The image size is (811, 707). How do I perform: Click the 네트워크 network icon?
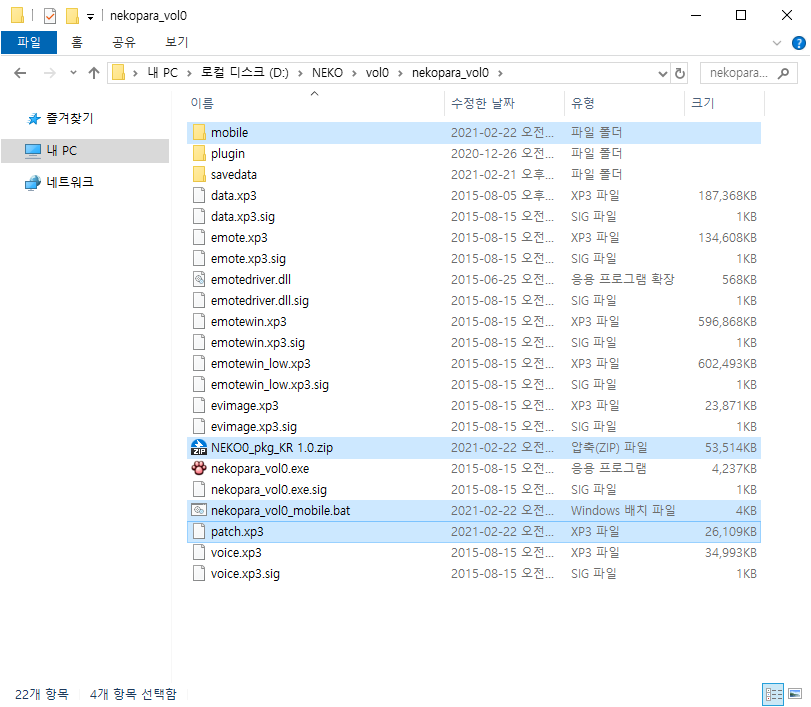coord(33,183)
